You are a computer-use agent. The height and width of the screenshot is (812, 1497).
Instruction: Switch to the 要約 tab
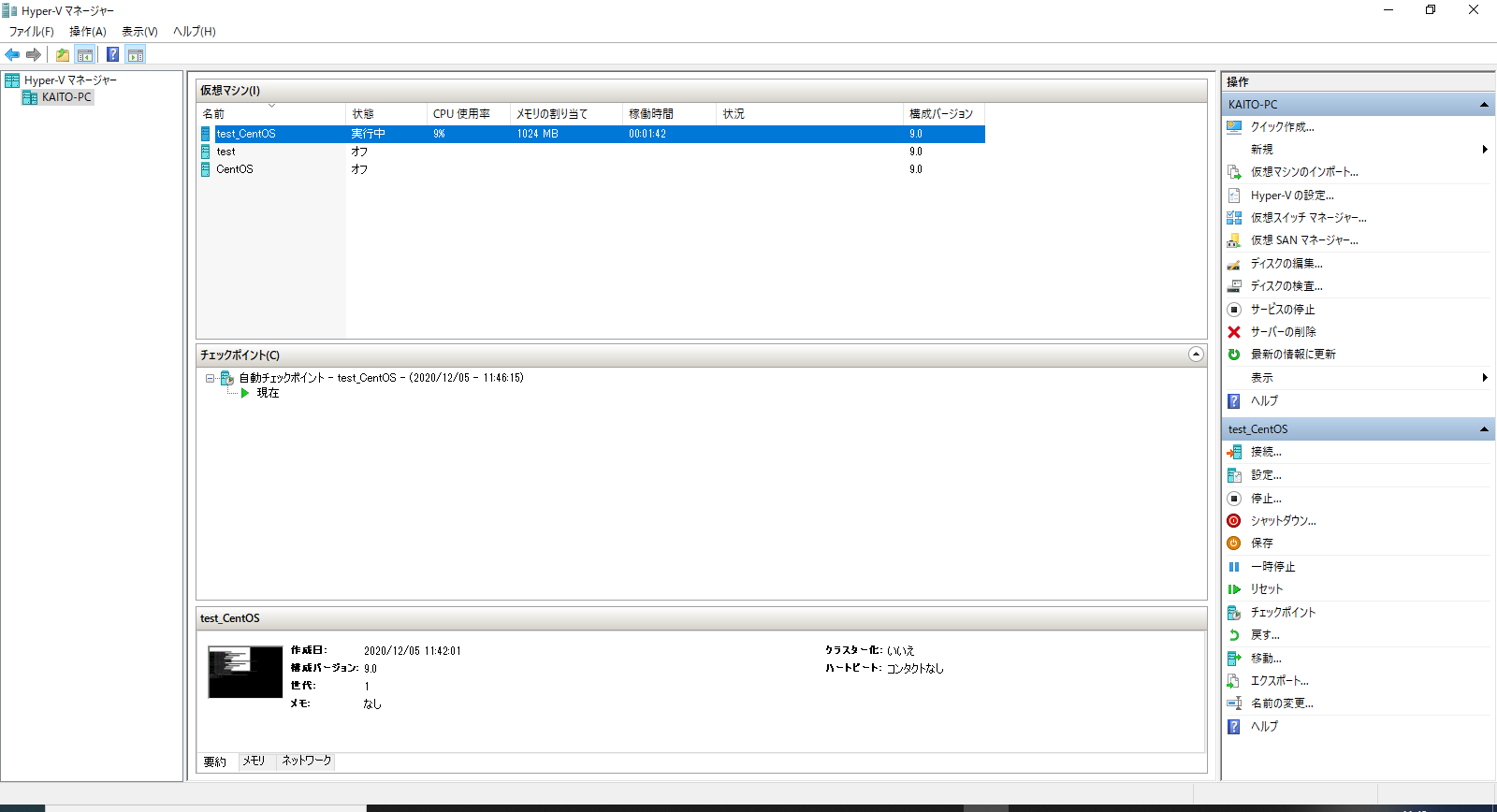tap(215, 761)
